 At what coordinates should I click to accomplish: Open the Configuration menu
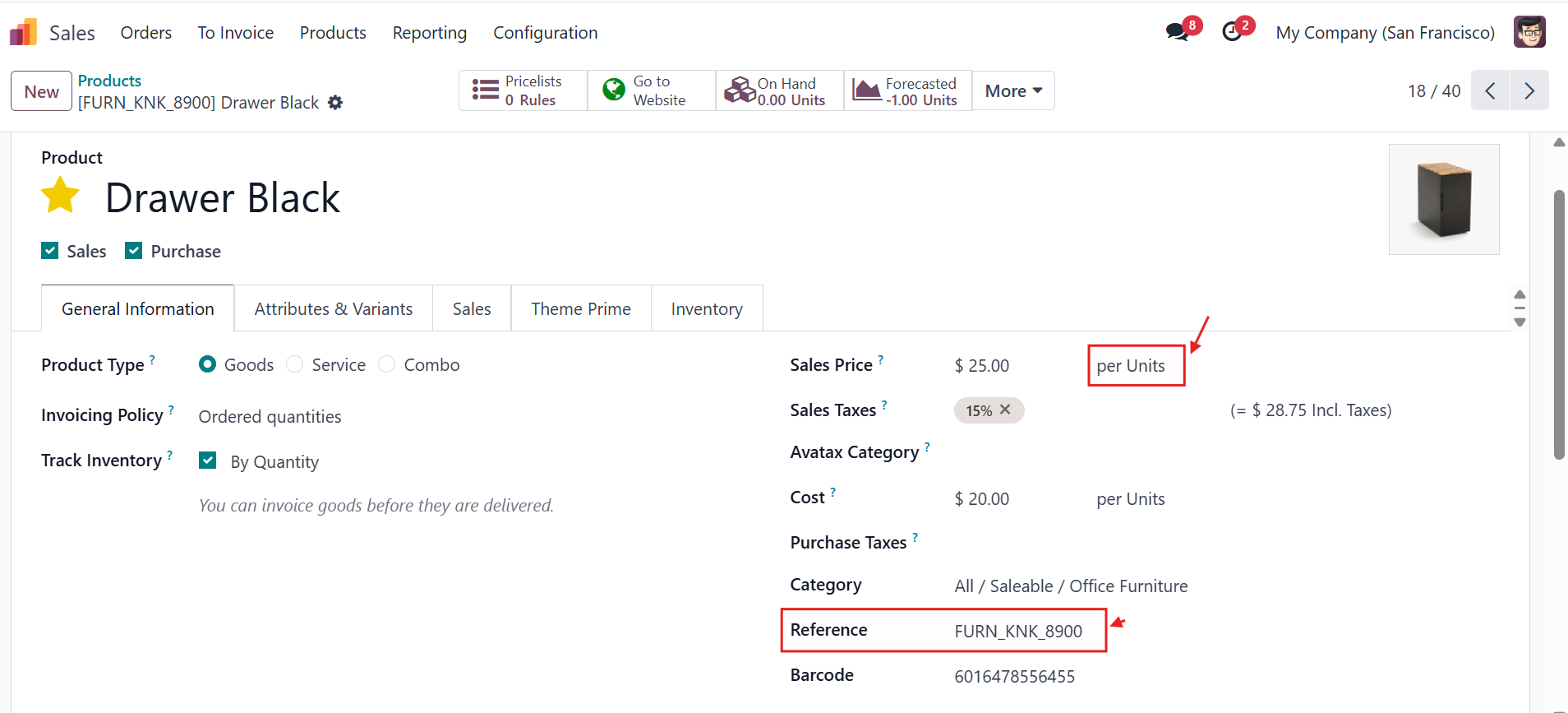coord(546,33)
